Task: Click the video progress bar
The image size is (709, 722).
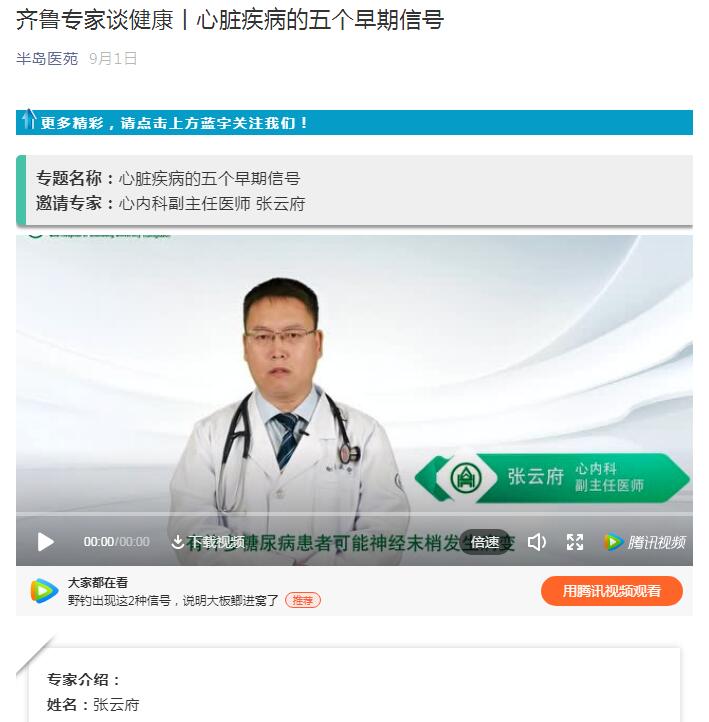Action: [x=354, y=514]
